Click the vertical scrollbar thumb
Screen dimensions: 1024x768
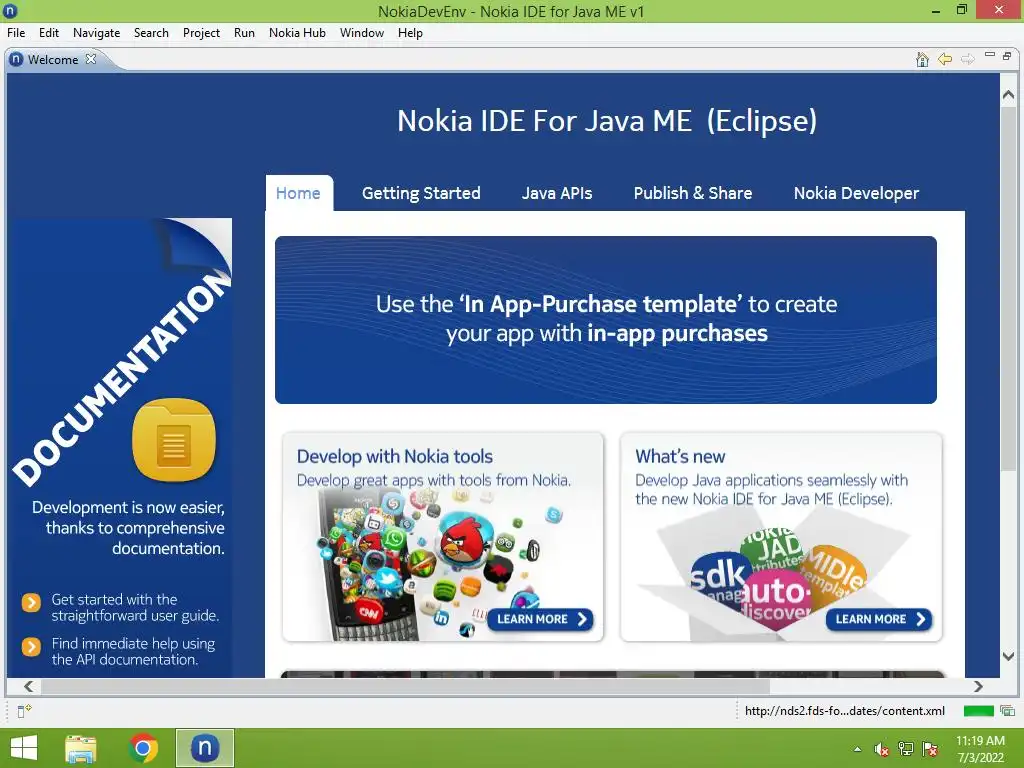click(1008, 288)
